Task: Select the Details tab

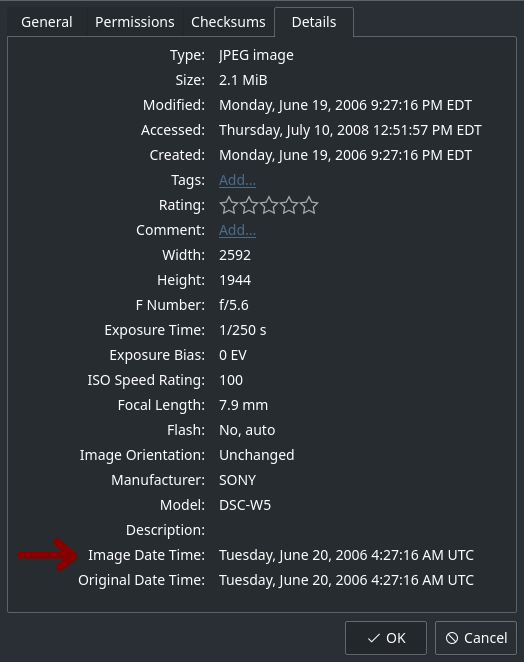Action: pos(314,22)
